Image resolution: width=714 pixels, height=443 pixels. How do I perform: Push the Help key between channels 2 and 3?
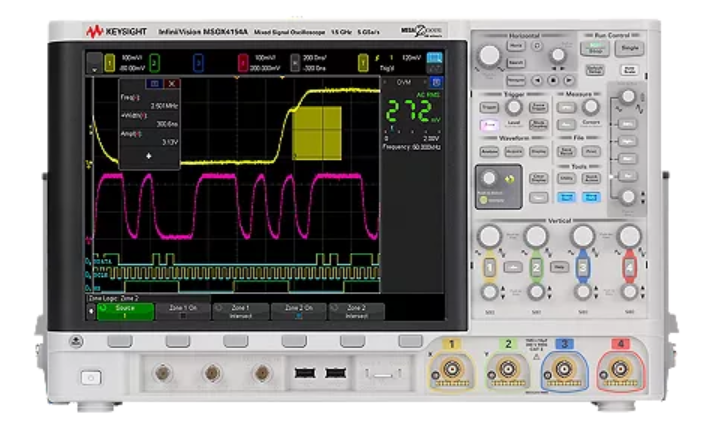pyautogui.click(x=559, y=267)
